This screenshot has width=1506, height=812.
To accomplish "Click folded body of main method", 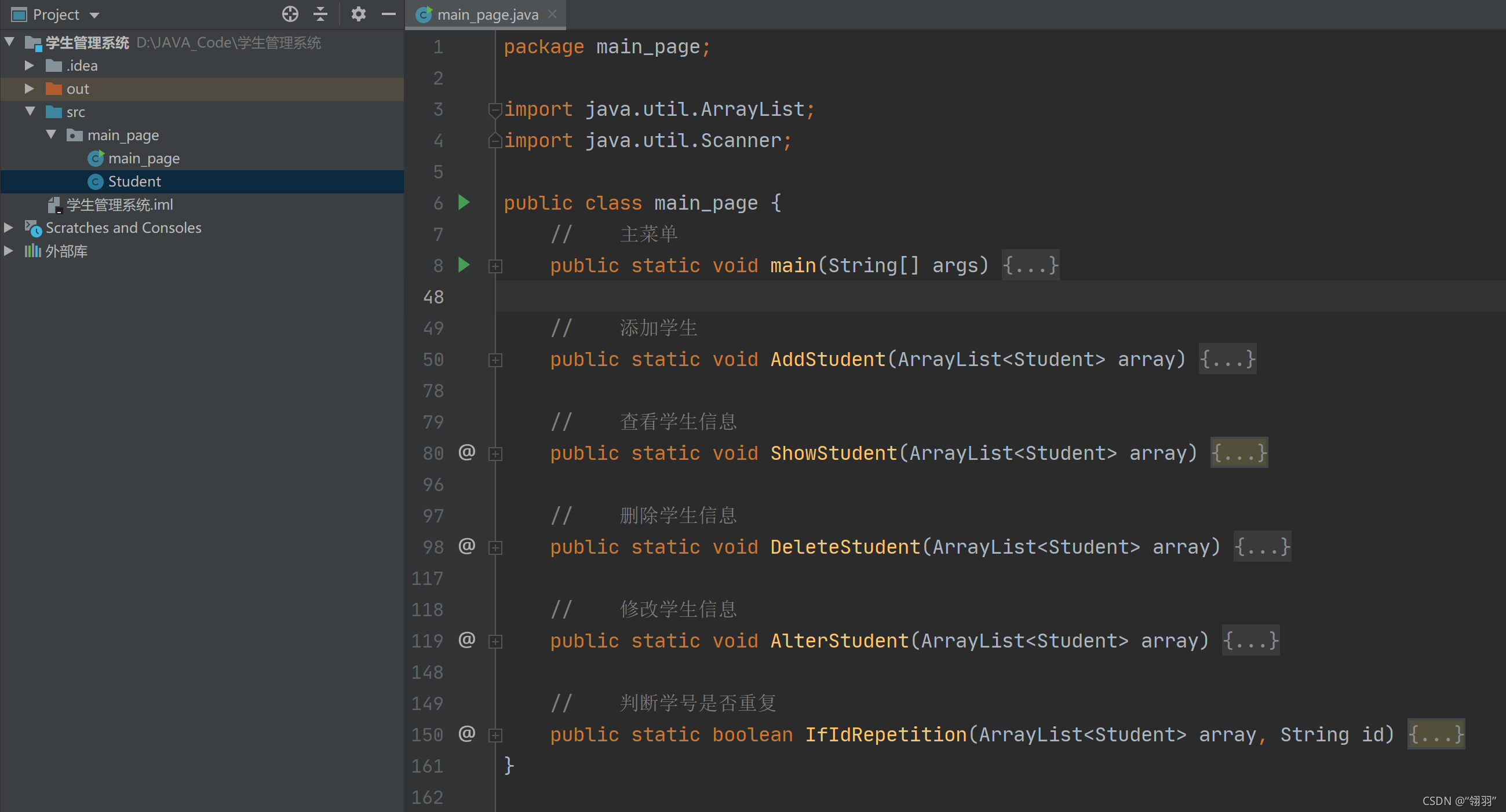I will pyautogui.click(x=1030, y=265).
